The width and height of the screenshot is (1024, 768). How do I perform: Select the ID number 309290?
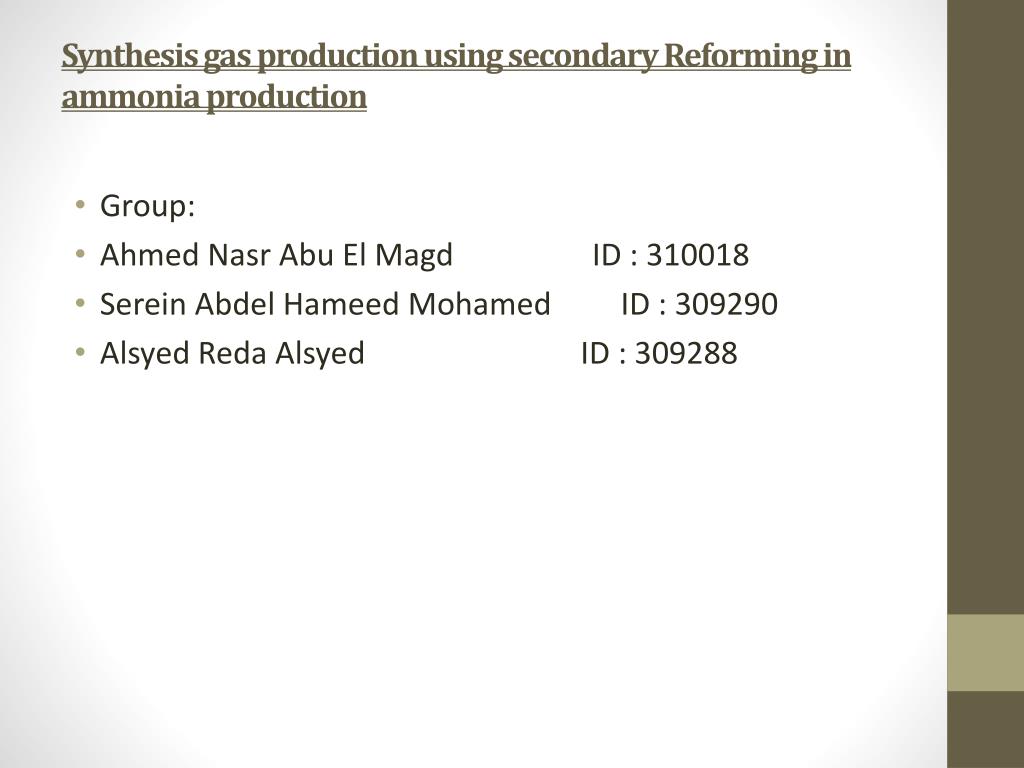tap(726, 304)
